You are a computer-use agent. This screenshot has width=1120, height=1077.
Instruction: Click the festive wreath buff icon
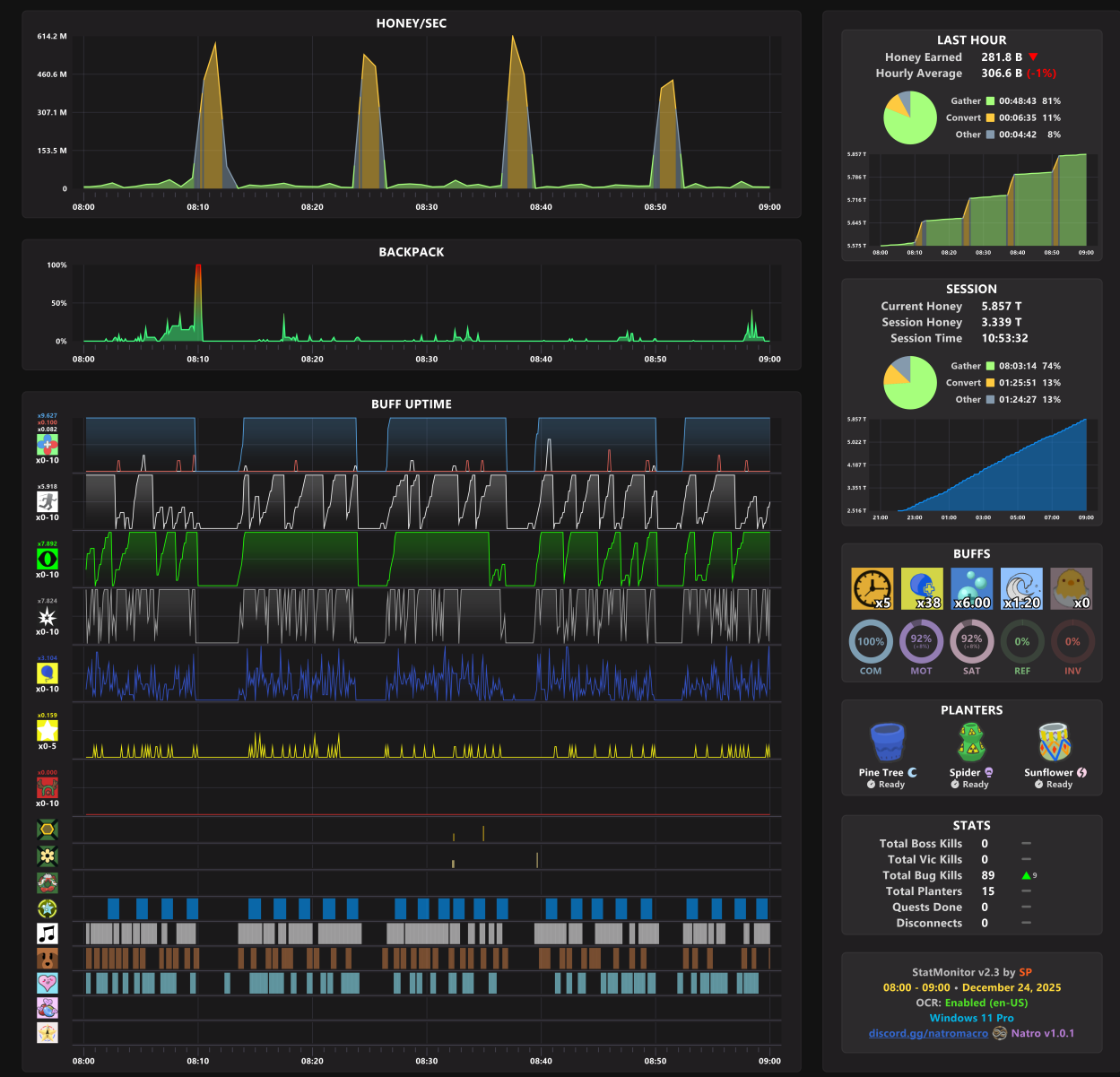pos(48,882)
